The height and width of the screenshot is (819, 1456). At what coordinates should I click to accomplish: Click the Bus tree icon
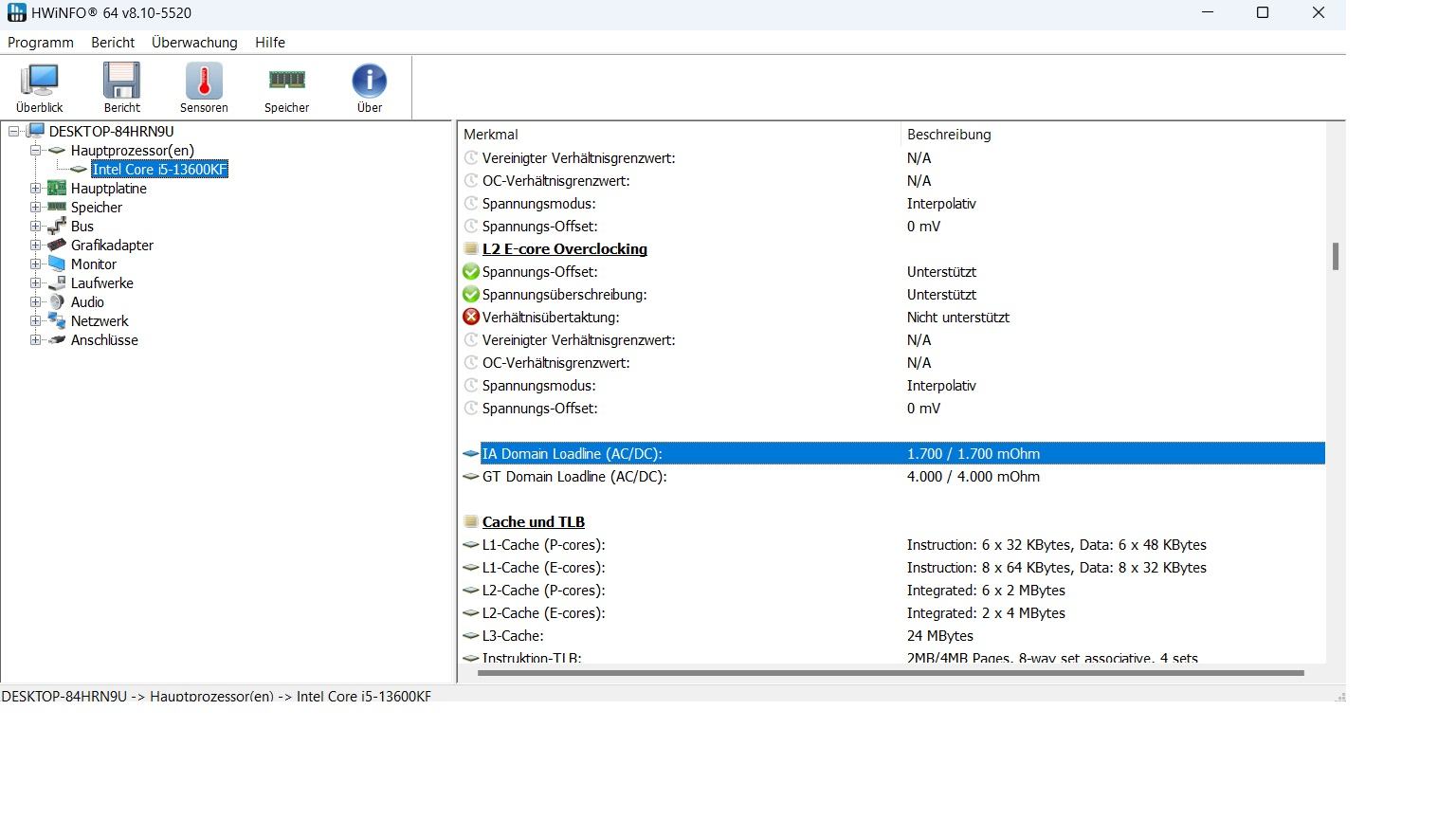tap(57, 226)
